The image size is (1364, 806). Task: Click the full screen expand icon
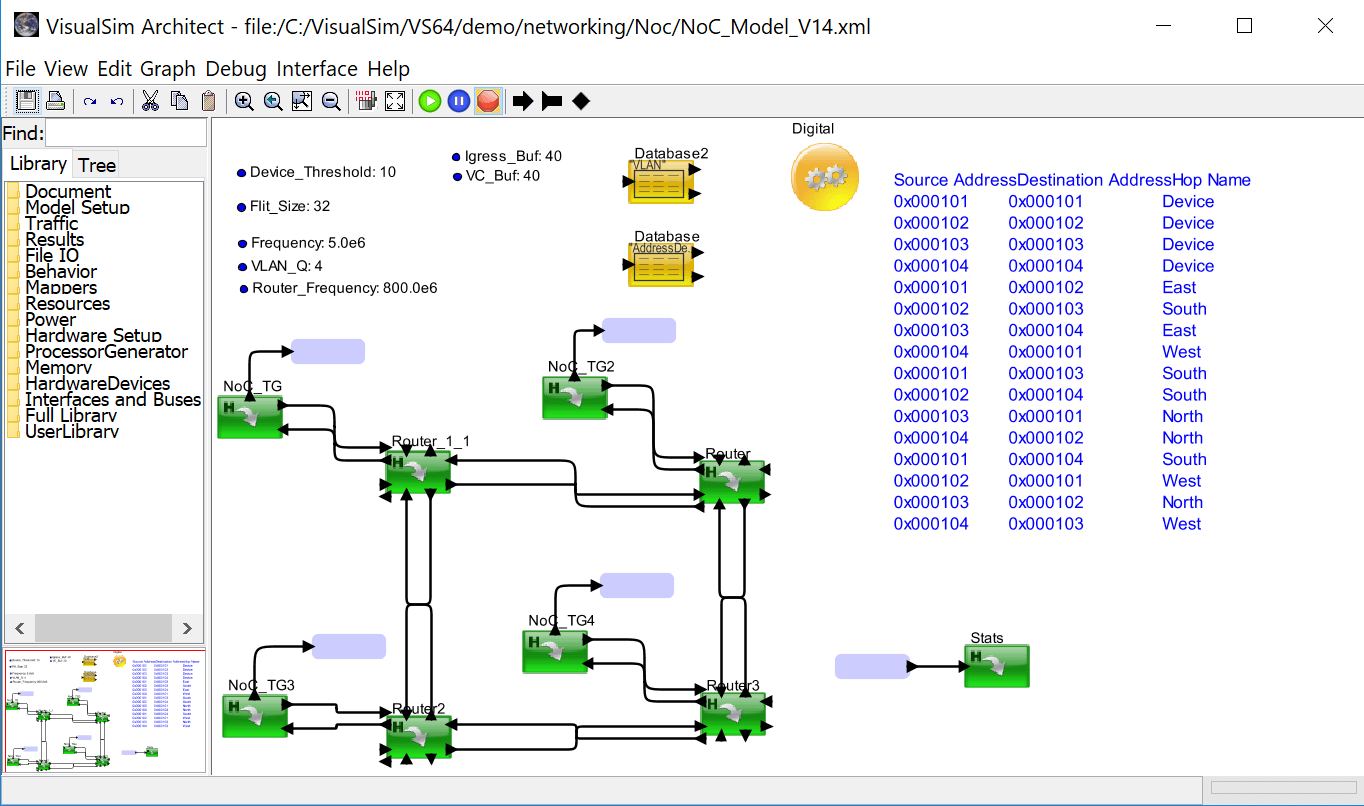395,100
